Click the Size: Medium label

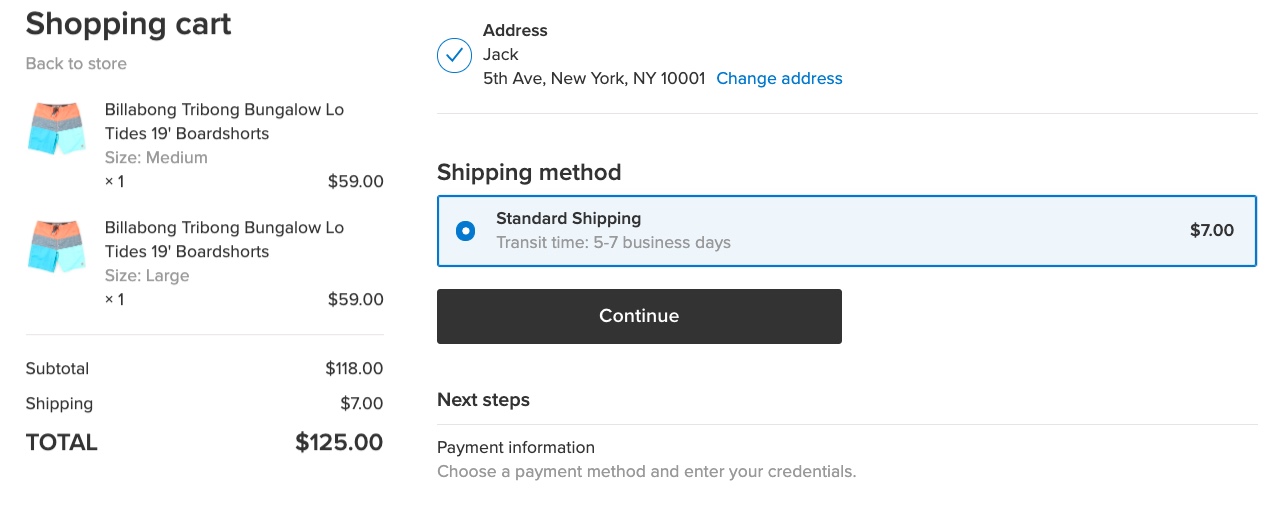(x=156, y=157)
